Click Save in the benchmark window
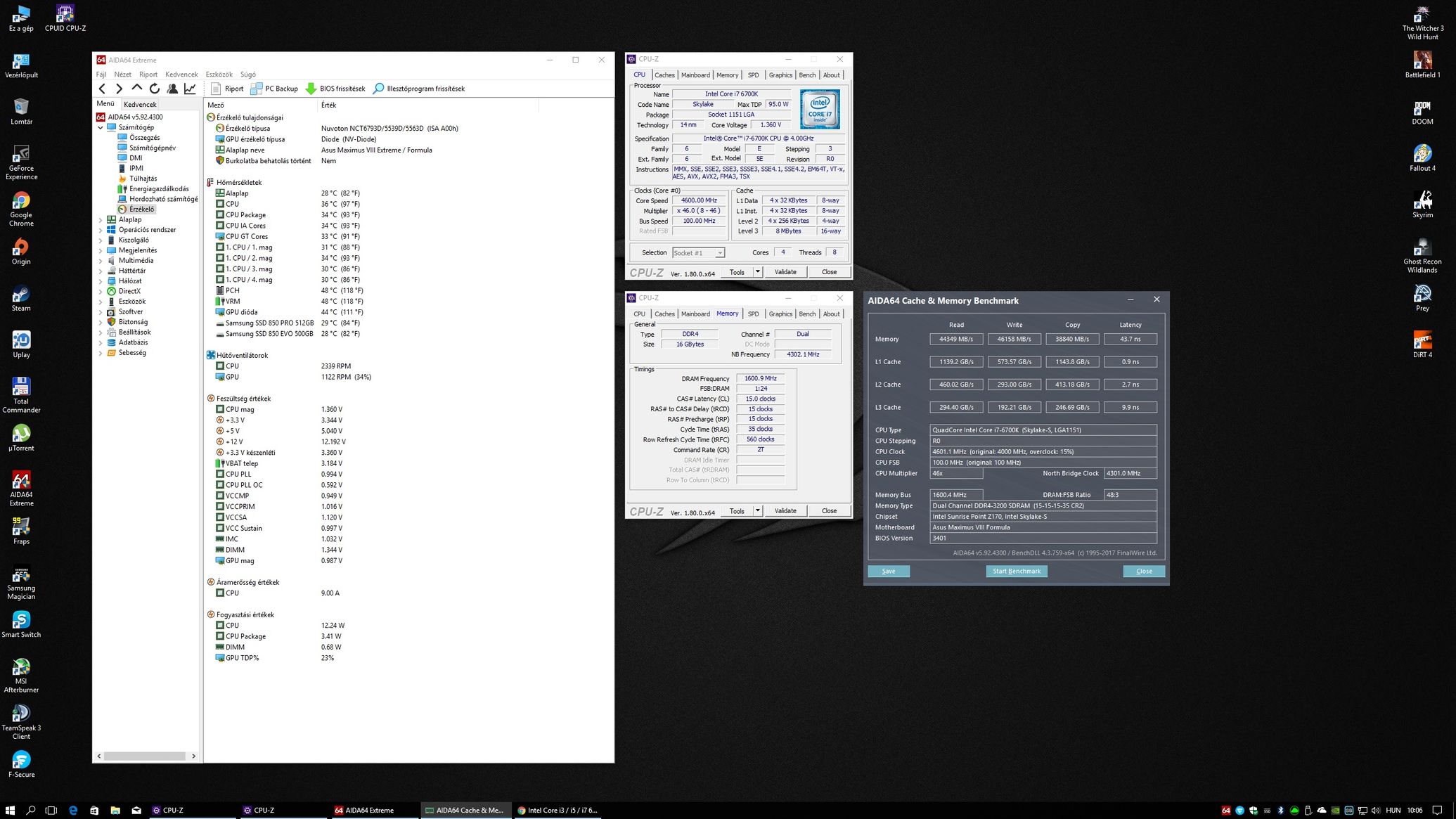 [889, 571]
